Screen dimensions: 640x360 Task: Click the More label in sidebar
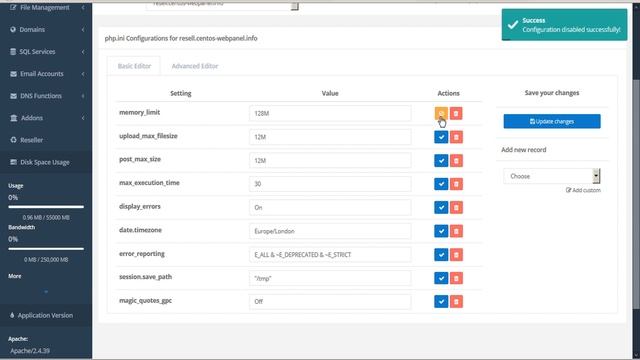tap(15, 276)
